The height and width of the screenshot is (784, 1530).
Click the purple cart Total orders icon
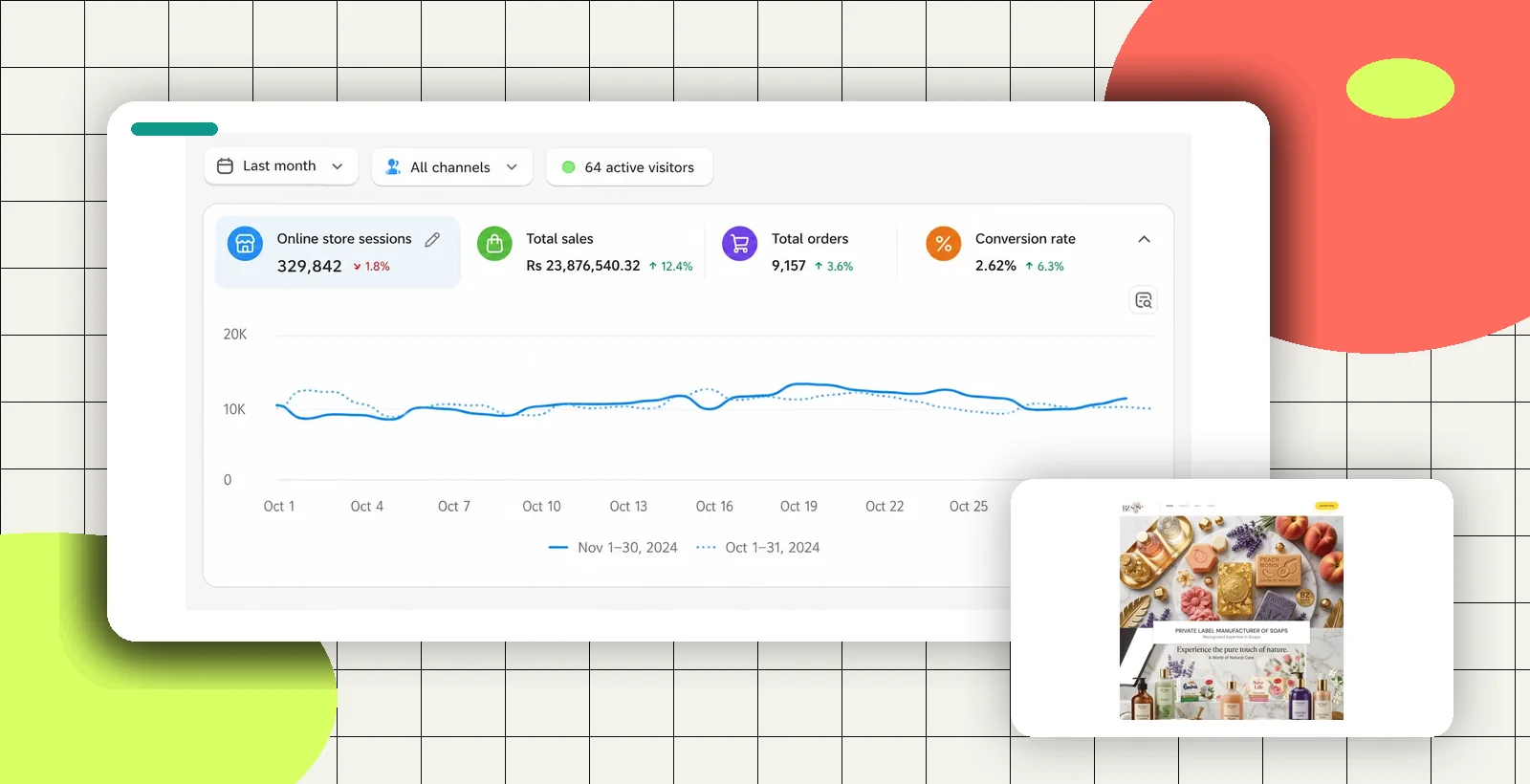tap(740, 244)
